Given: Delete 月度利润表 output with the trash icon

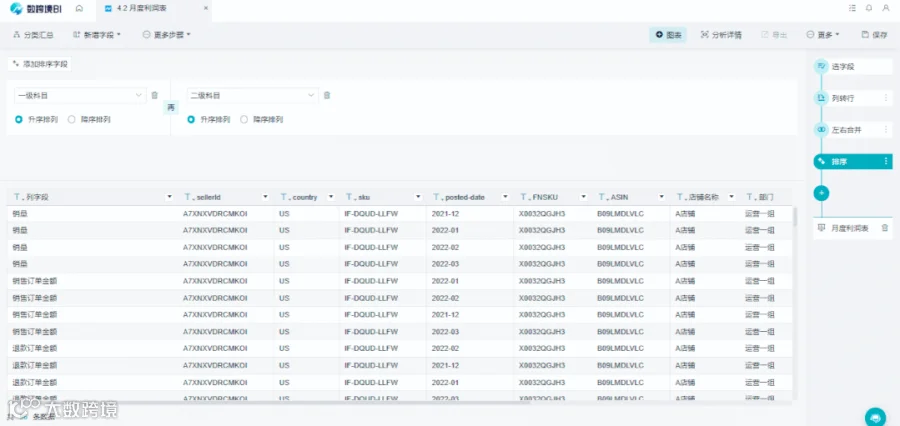Looking at the screenshot, I should pos(885,228).
